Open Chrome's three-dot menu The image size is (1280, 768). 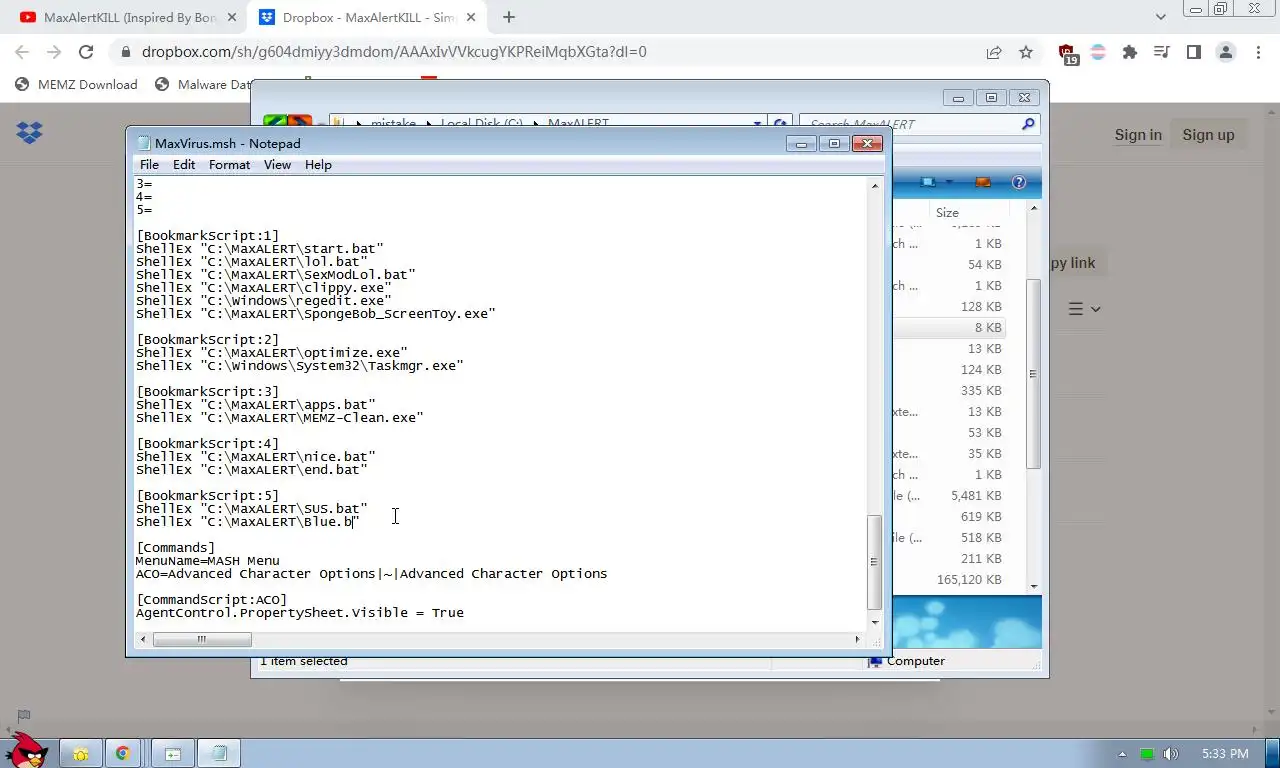pos(1257,52)
